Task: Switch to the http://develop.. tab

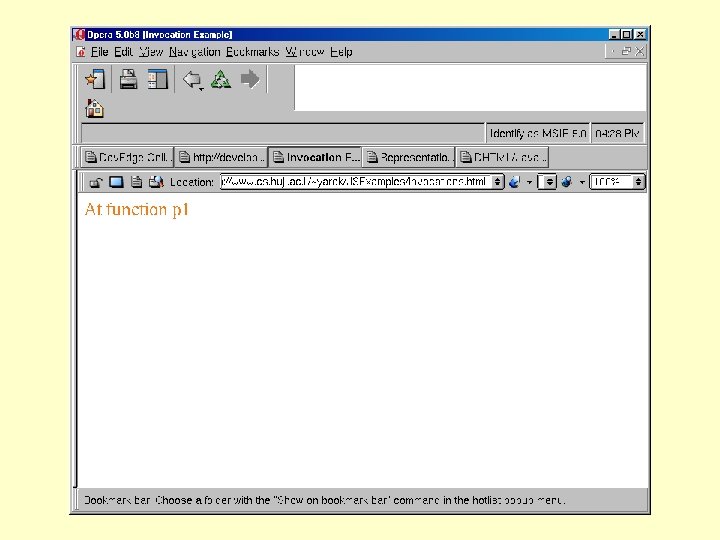Action: click(221, 158)
